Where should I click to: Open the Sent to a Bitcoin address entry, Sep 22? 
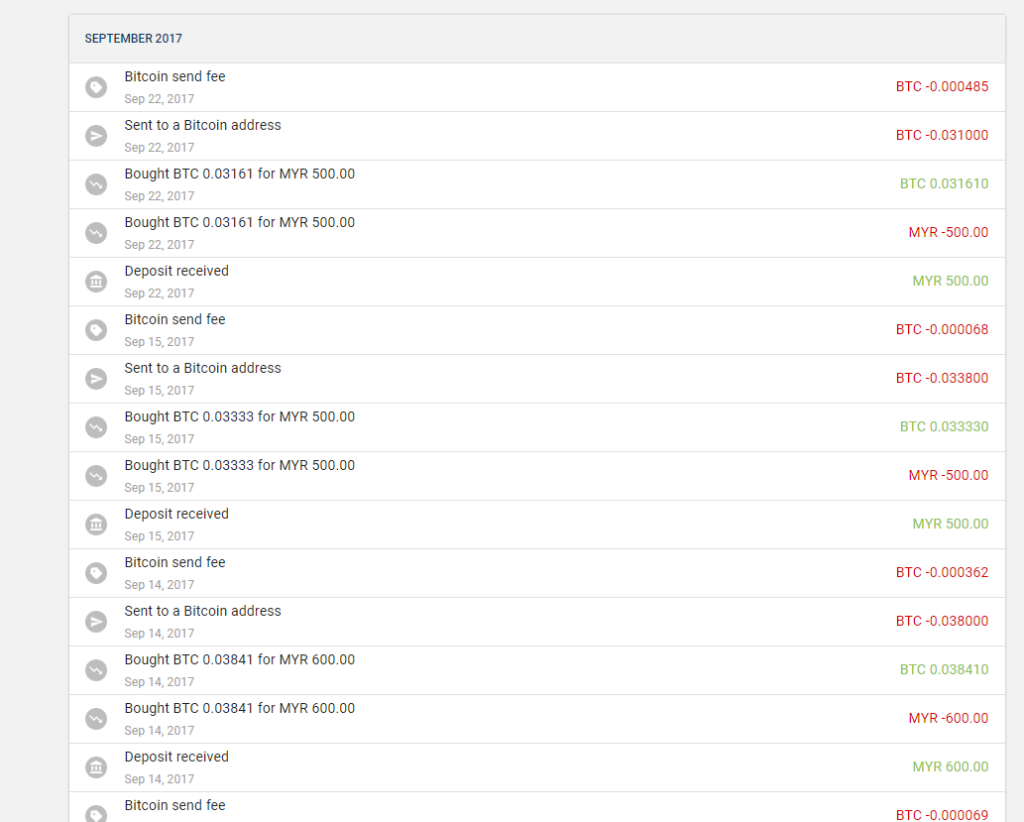click(537, 136)
